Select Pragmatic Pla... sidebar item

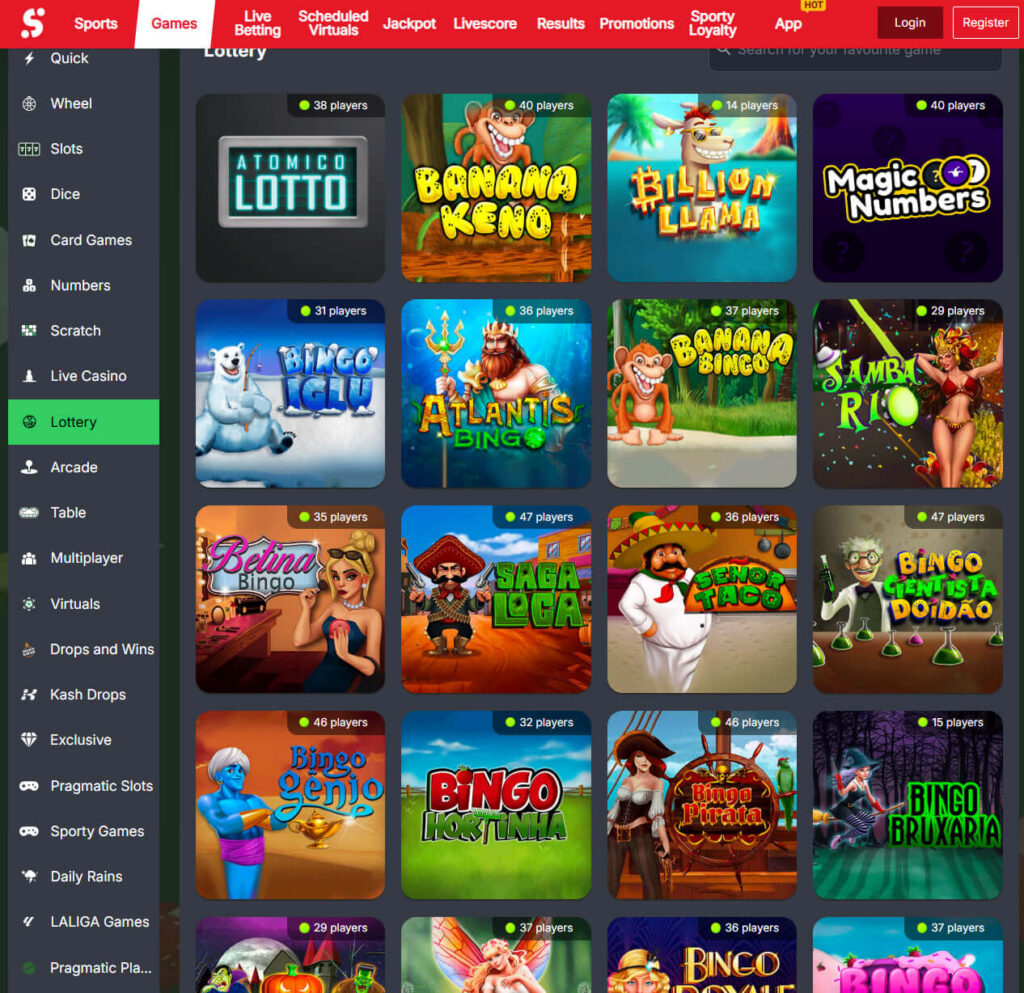84,968
